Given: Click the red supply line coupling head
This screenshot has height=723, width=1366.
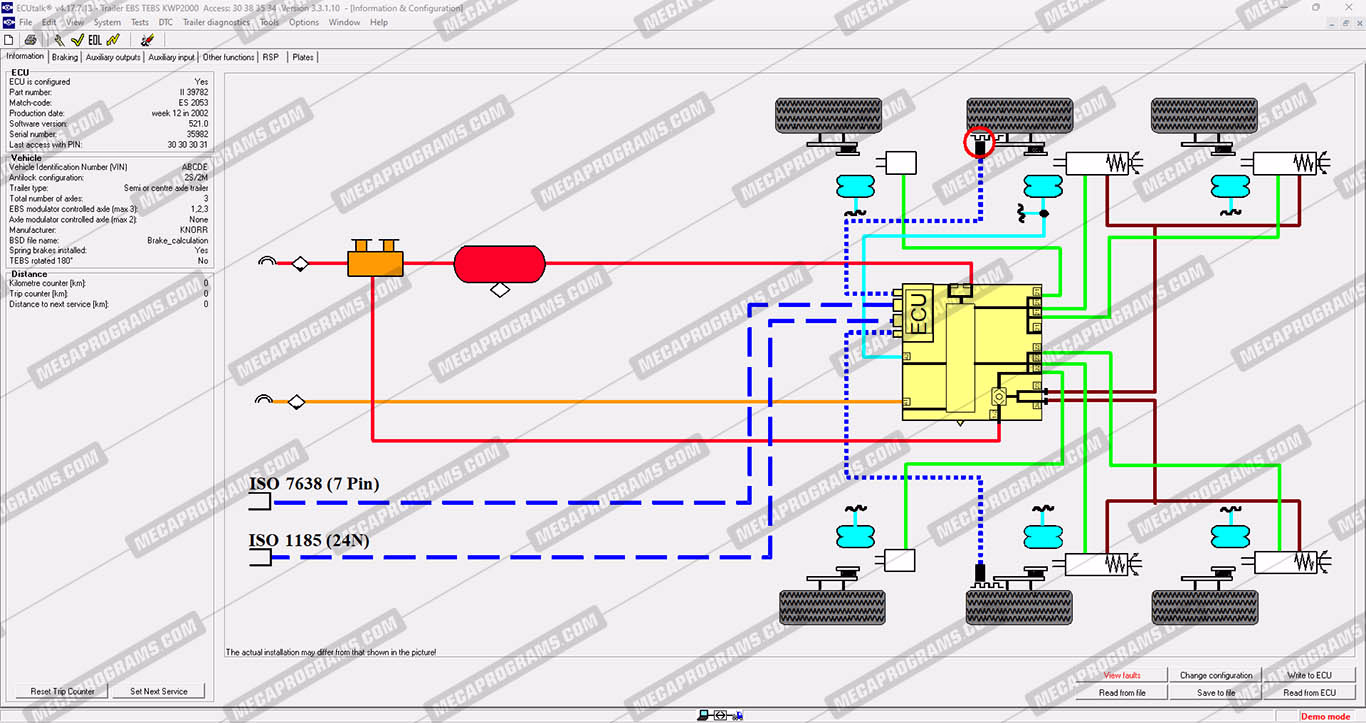Looking at the screenshot, I should [x=267, y=262].
